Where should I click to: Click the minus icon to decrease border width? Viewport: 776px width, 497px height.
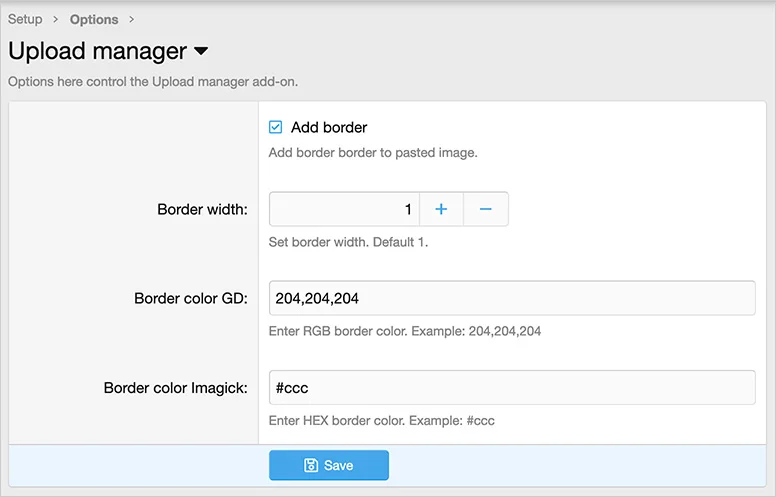pos(486,209)
